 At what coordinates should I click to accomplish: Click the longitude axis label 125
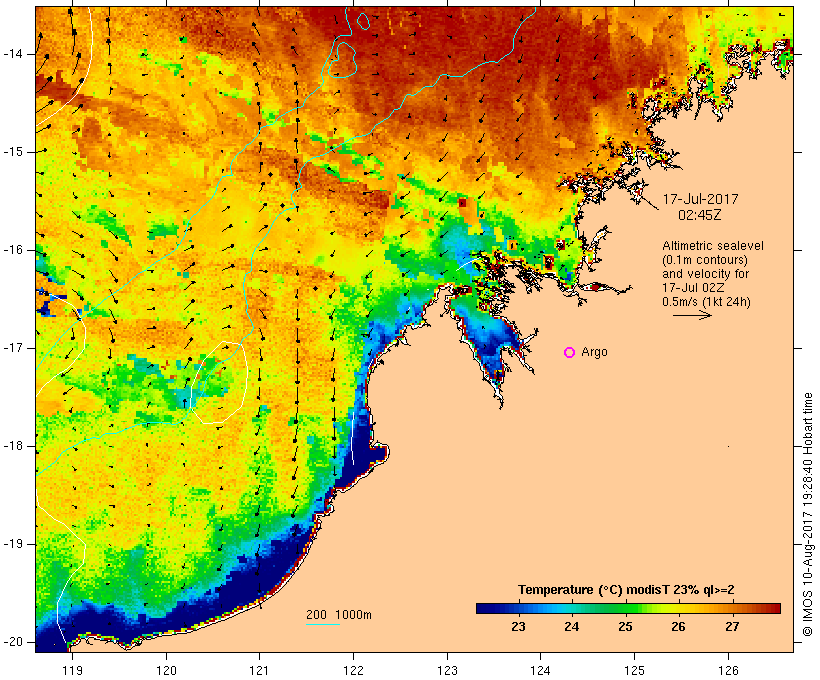tap(634, 671)
